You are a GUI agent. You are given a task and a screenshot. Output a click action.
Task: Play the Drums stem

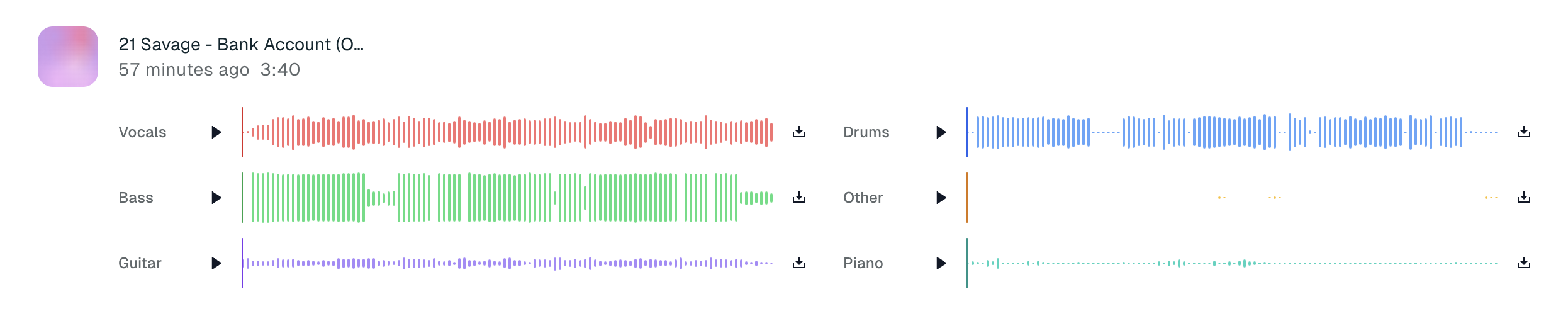click(941, 132)
